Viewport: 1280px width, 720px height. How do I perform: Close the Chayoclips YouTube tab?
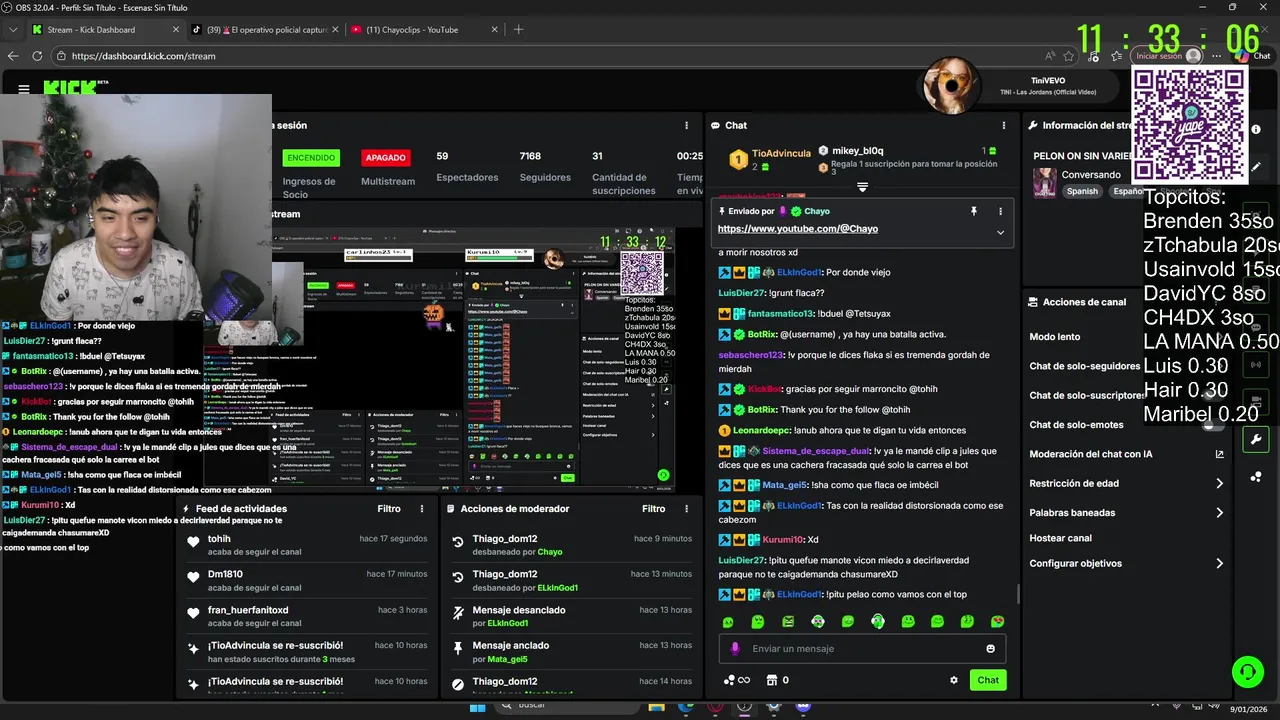(x=494, y=30)
